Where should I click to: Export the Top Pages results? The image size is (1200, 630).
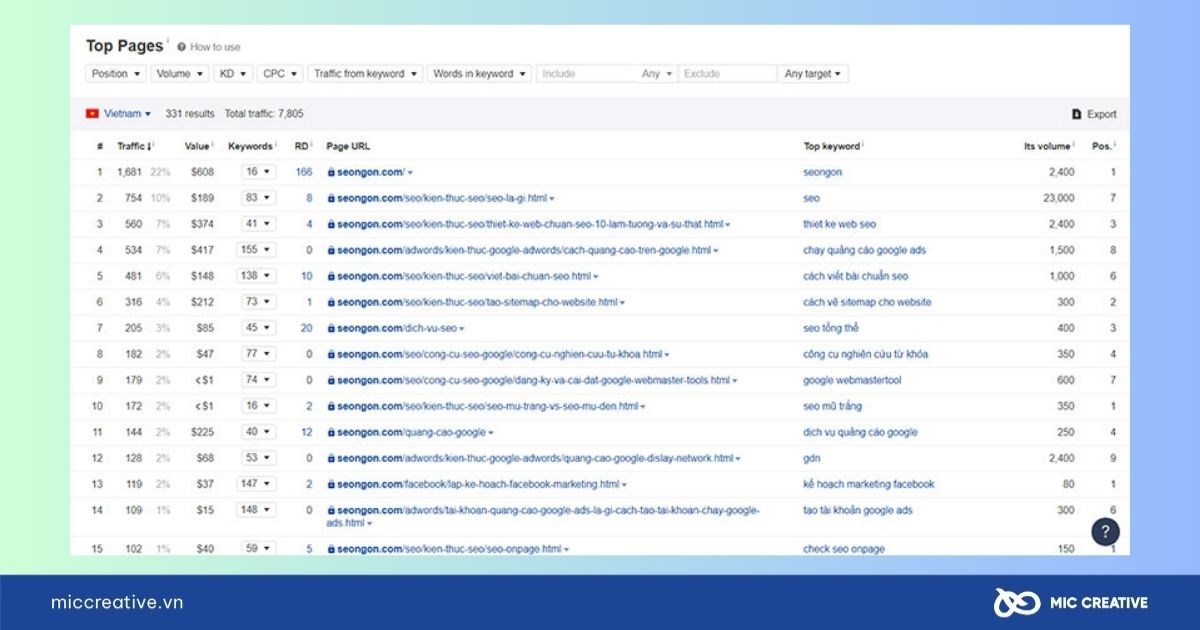pyautogui.click(x=1094, y=114)
